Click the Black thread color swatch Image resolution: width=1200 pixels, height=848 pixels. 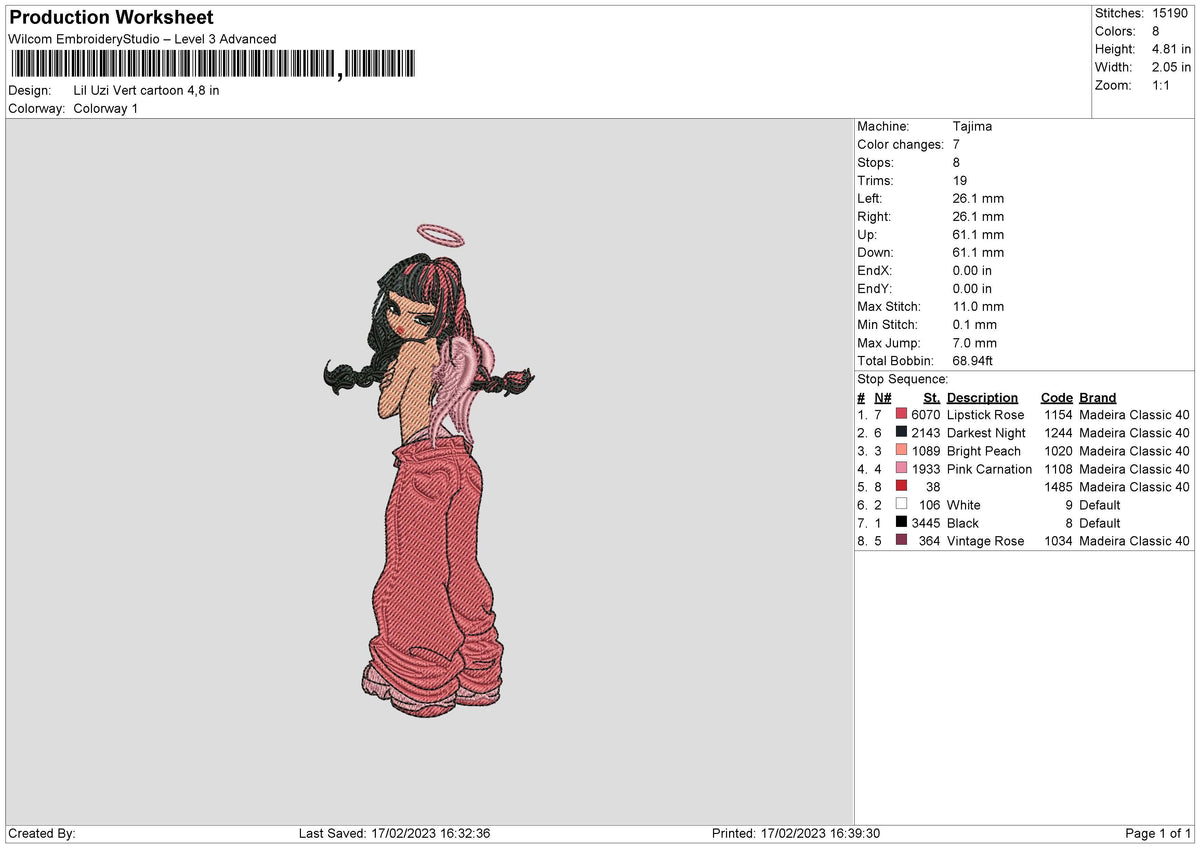901,522
